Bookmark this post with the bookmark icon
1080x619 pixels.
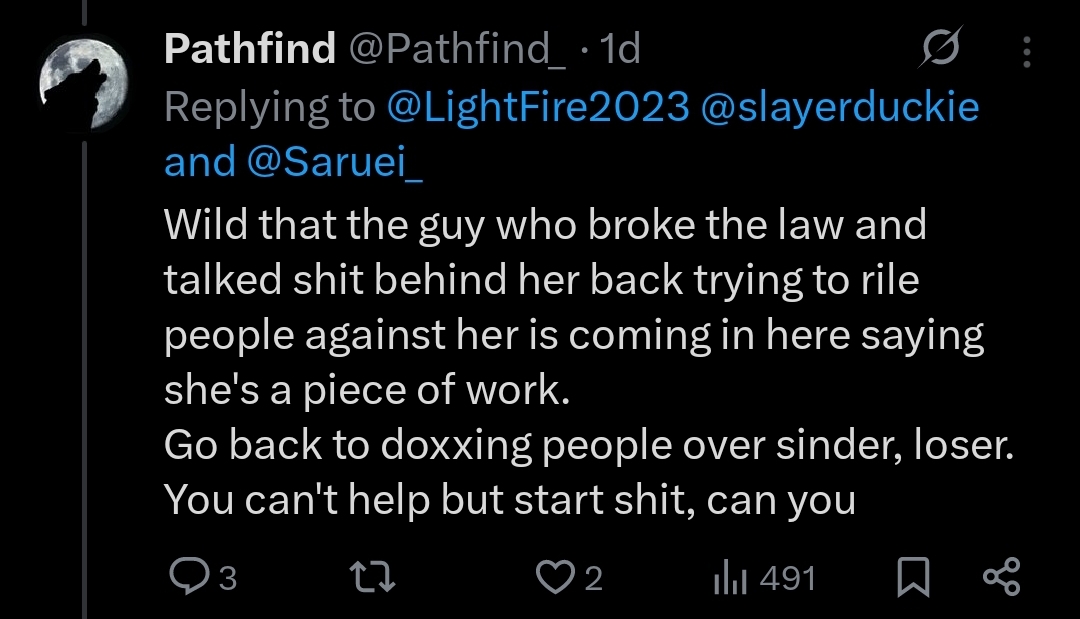point(913,578)
